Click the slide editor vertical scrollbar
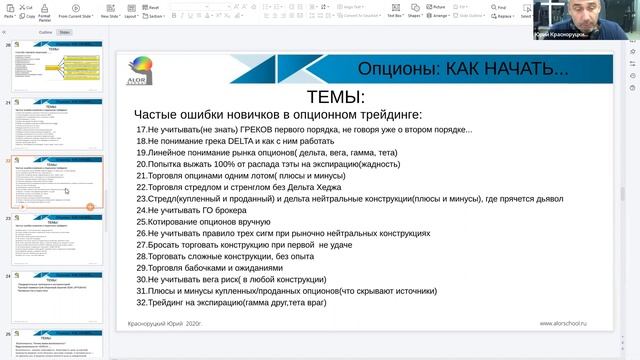640x360 pixels. coord(622,194)
